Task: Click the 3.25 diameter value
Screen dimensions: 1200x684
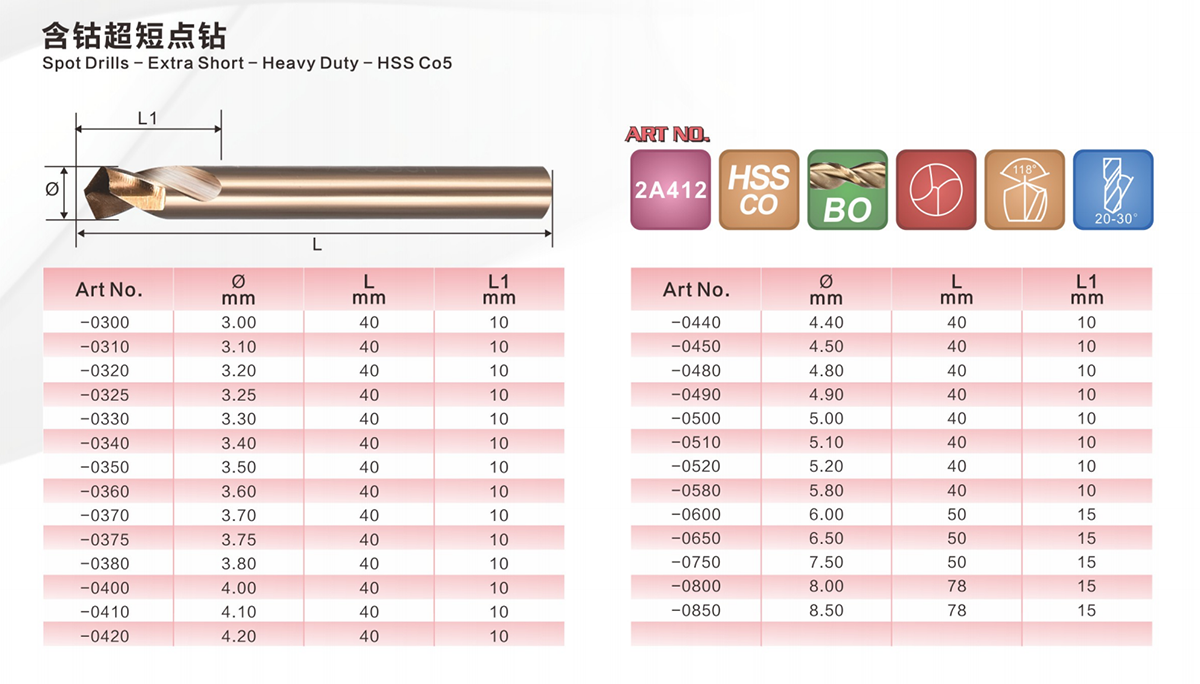Action: point(238,394)
